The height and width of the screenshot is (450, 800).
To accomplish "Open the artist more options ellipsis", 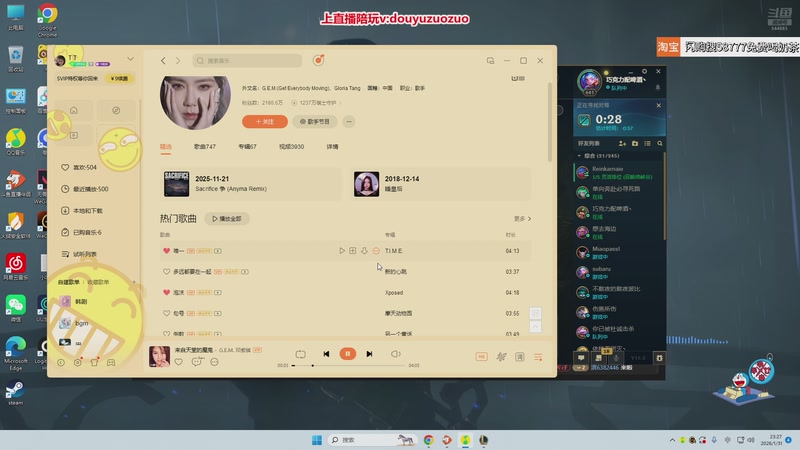I will tap(349, 121).
